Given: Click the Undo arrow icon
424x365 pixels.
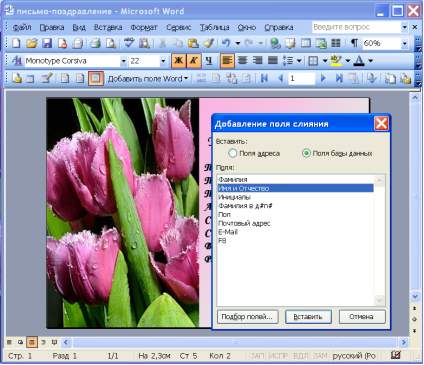Looking at the screenshot, I should click(x=226, y=43).
